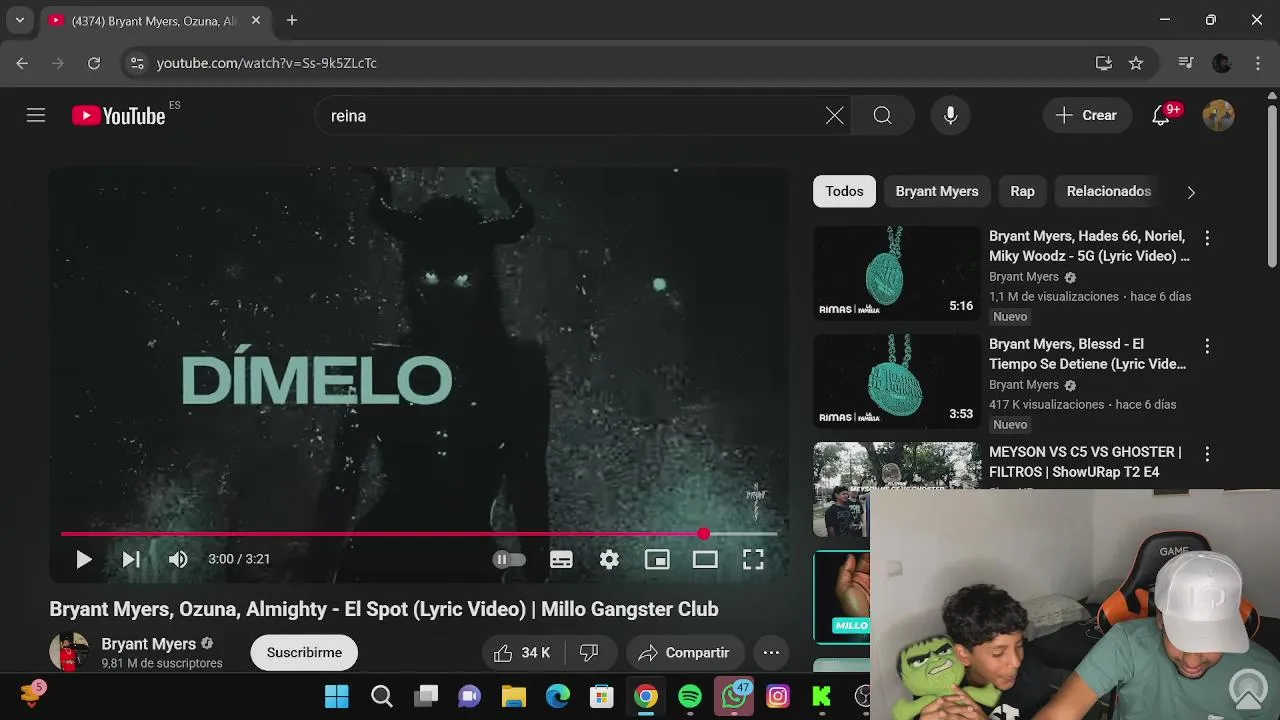1280x720 pixels.
Task: Toggle autoplay switch in player
Action: tap(509, 559)
